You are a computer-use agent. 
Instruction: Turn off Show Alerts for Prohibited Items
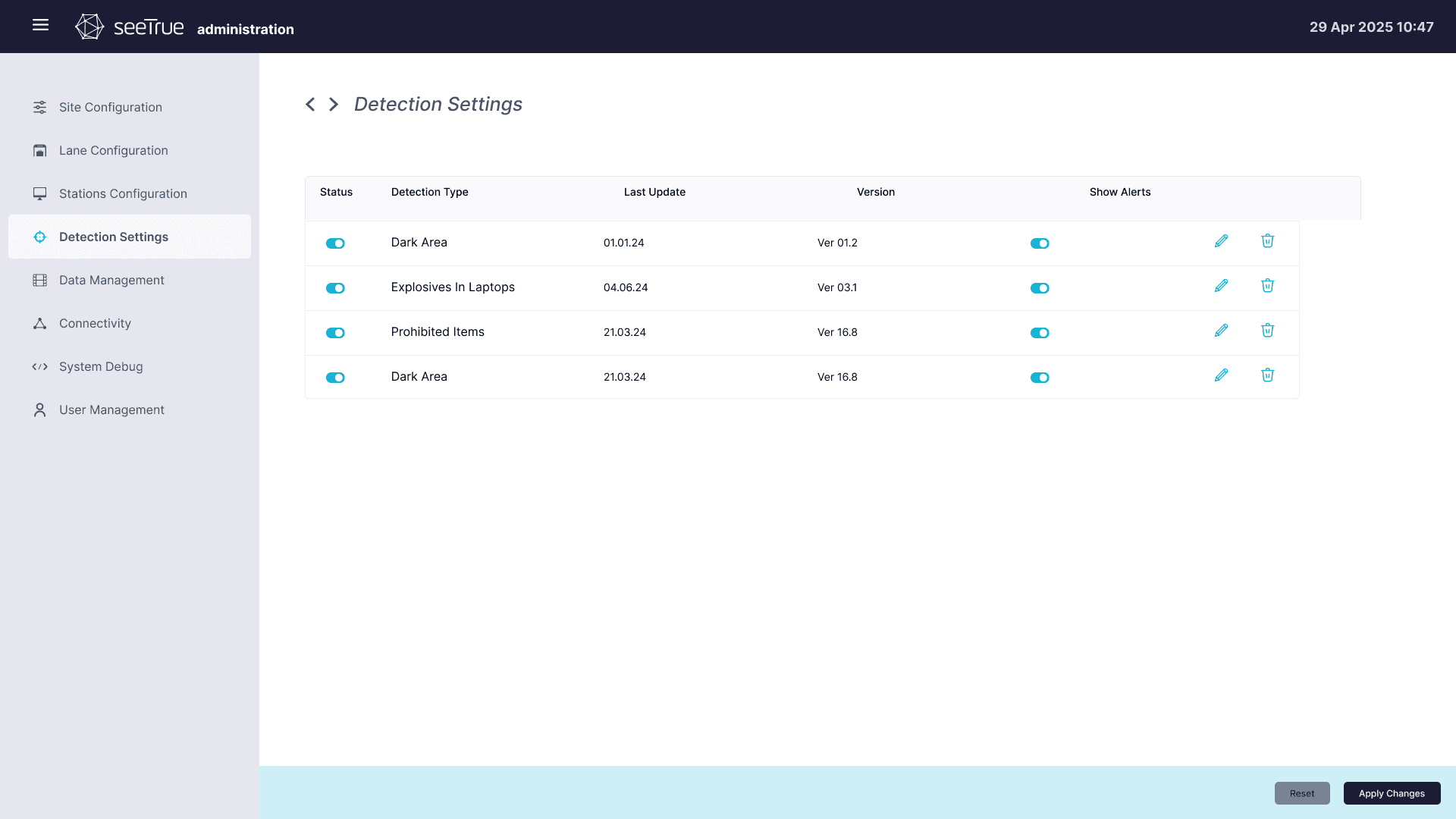[1040, 333]
